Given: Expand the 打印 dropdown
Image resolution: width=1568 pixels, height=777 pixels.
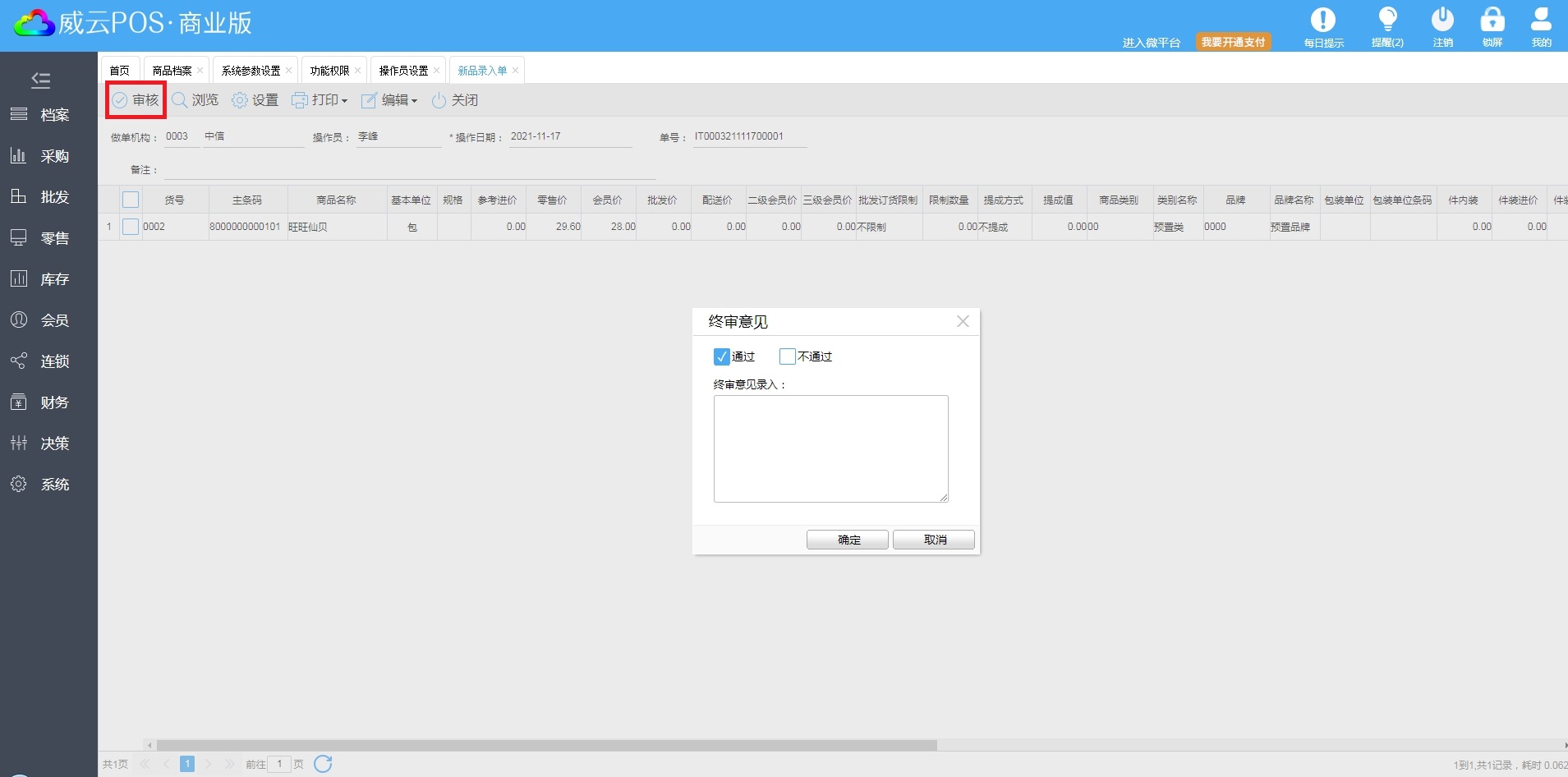Looking at the screenshot, I should (320, 100).
